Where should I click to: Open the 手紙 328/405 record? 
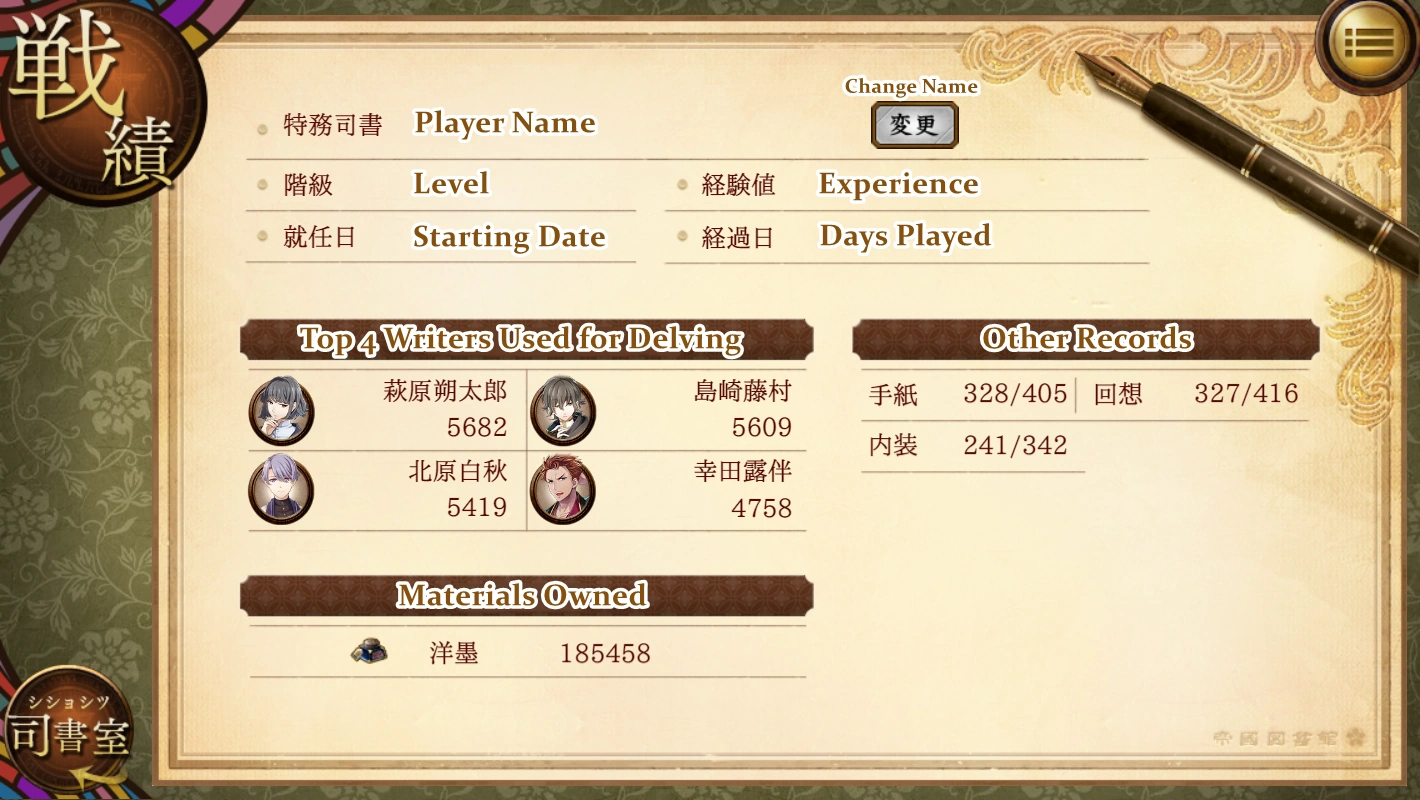pos(968,394)
